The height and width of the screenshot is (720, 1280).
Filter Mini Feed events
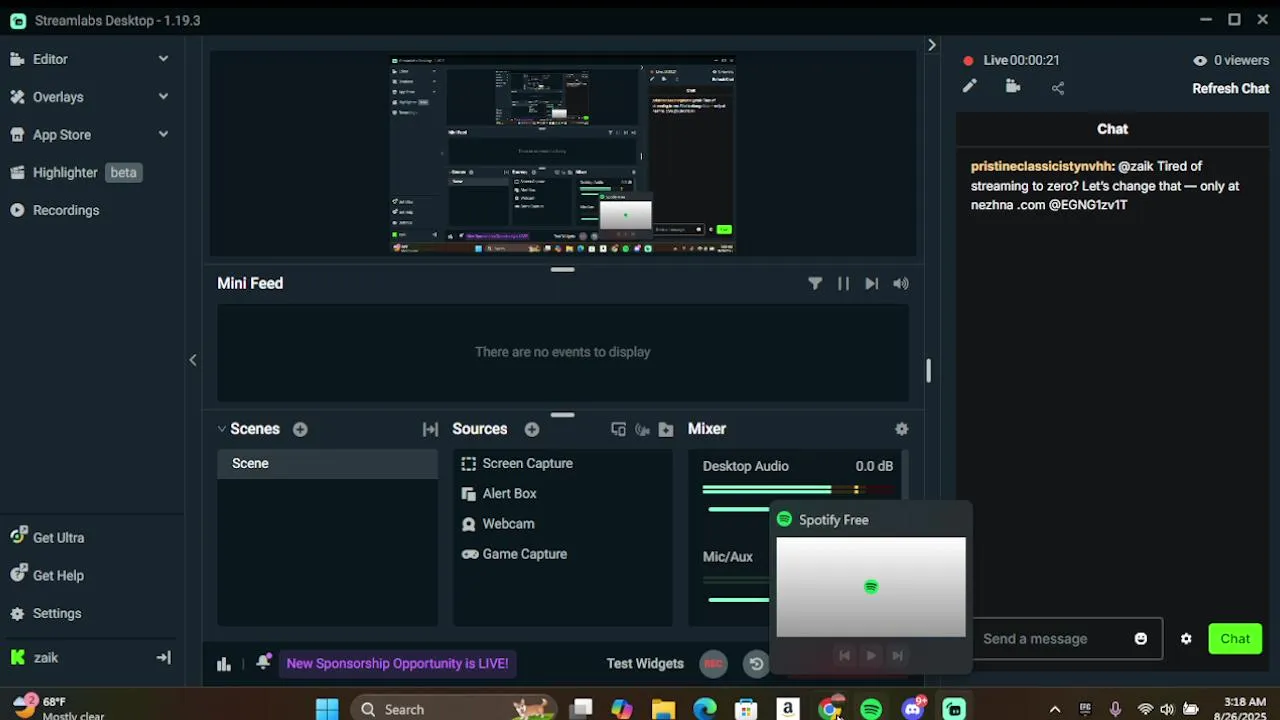click(815, 284)
